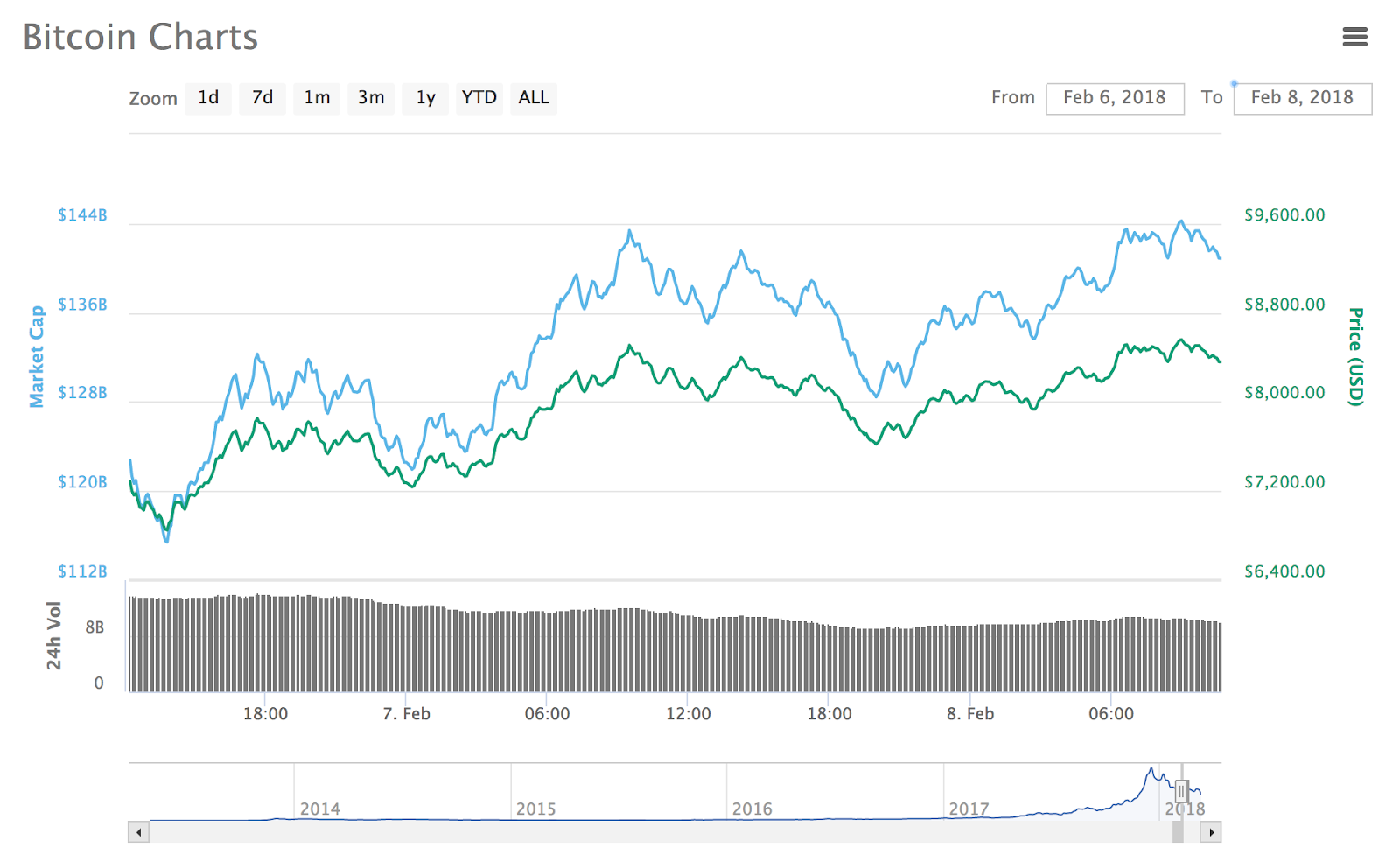The width and height of the screenshot is (1400, 848).
Task: Open the From date picker showing Feb 6, 2018
Action: (1115, 98)
